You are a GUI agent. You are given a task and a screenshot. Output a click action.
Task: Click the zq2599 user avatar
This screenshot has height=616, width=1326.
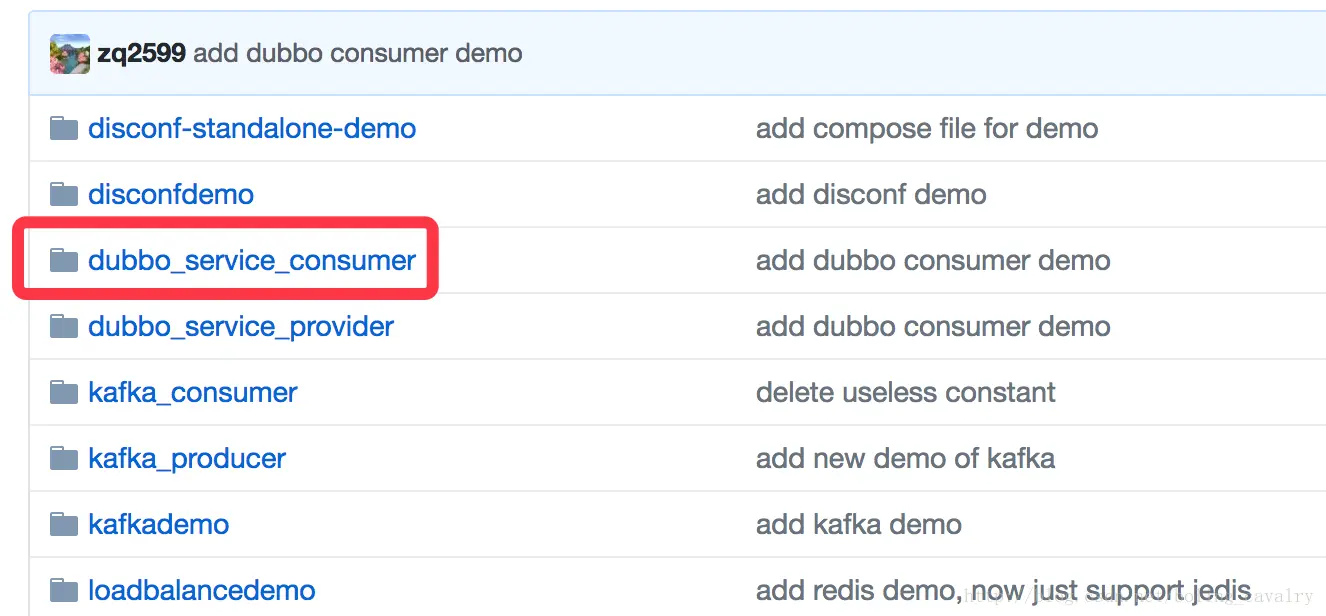[70, 54]
